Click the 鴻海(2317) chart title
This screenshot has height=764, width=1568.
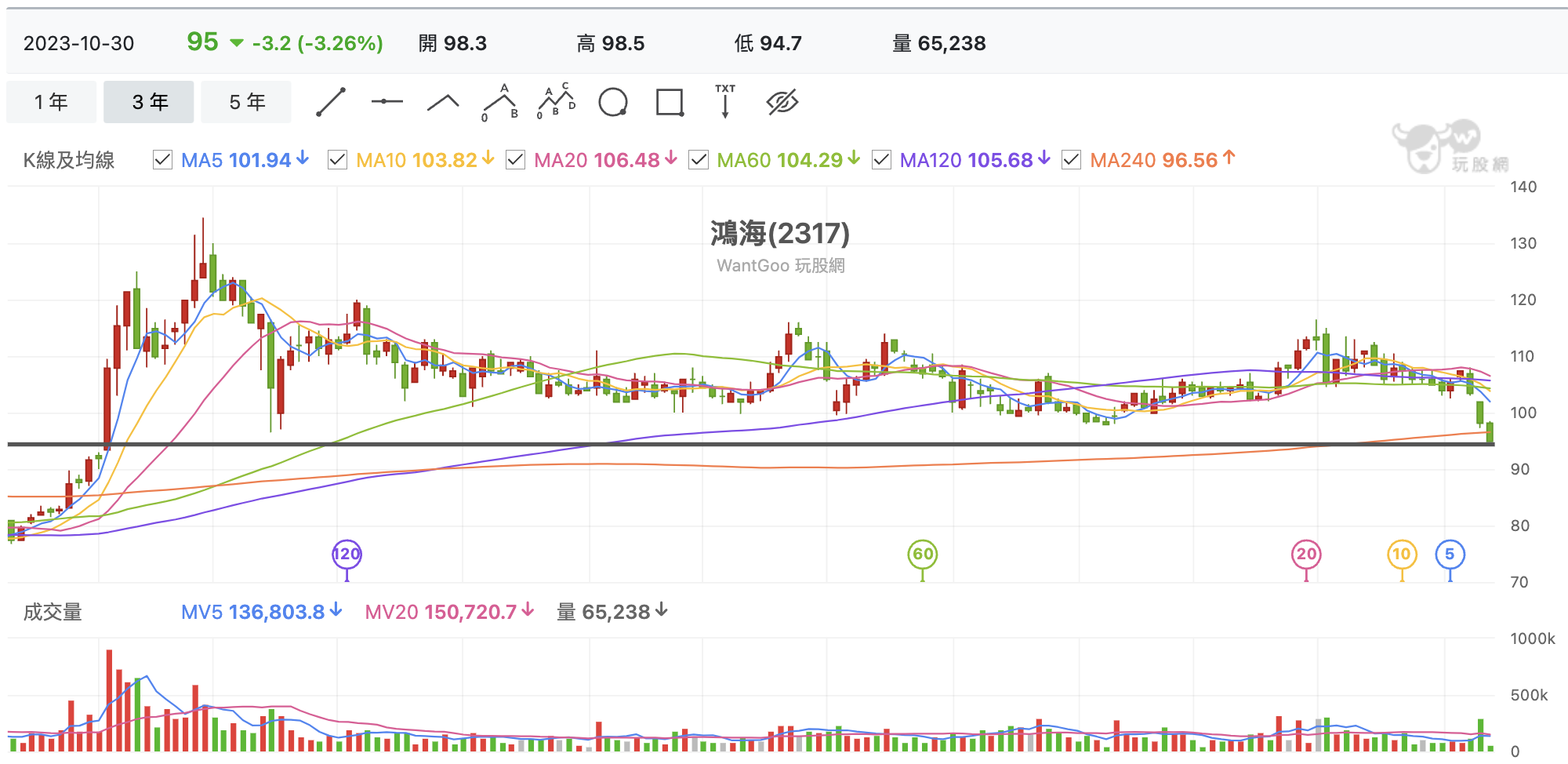(x=780, y=233)
